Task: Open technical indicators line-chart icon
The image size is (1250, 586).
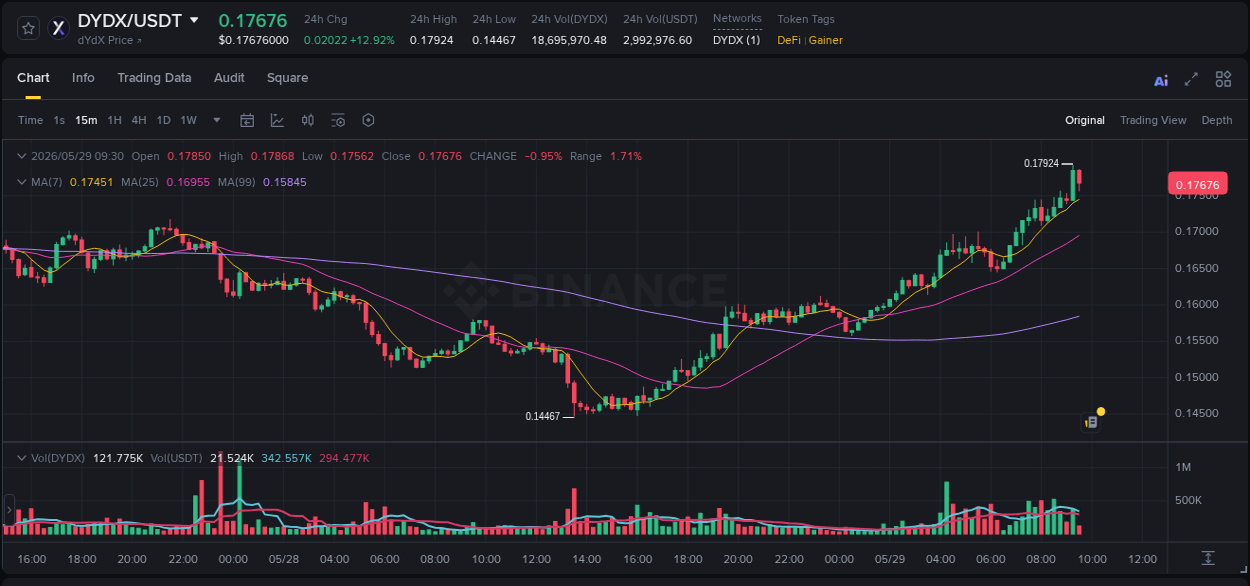Action: [277, 120]
